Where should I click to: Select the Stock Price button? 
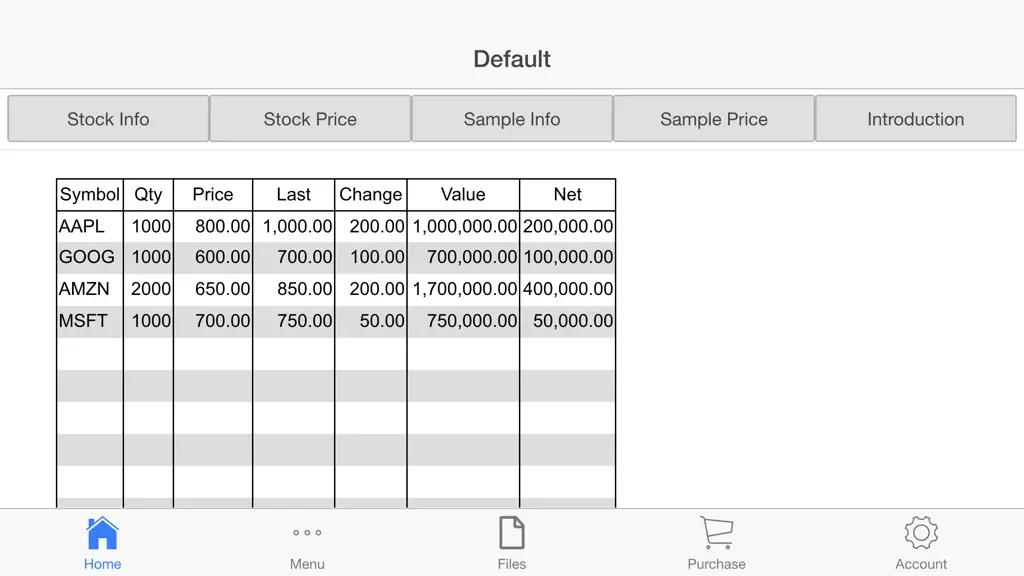click(310, 119)
